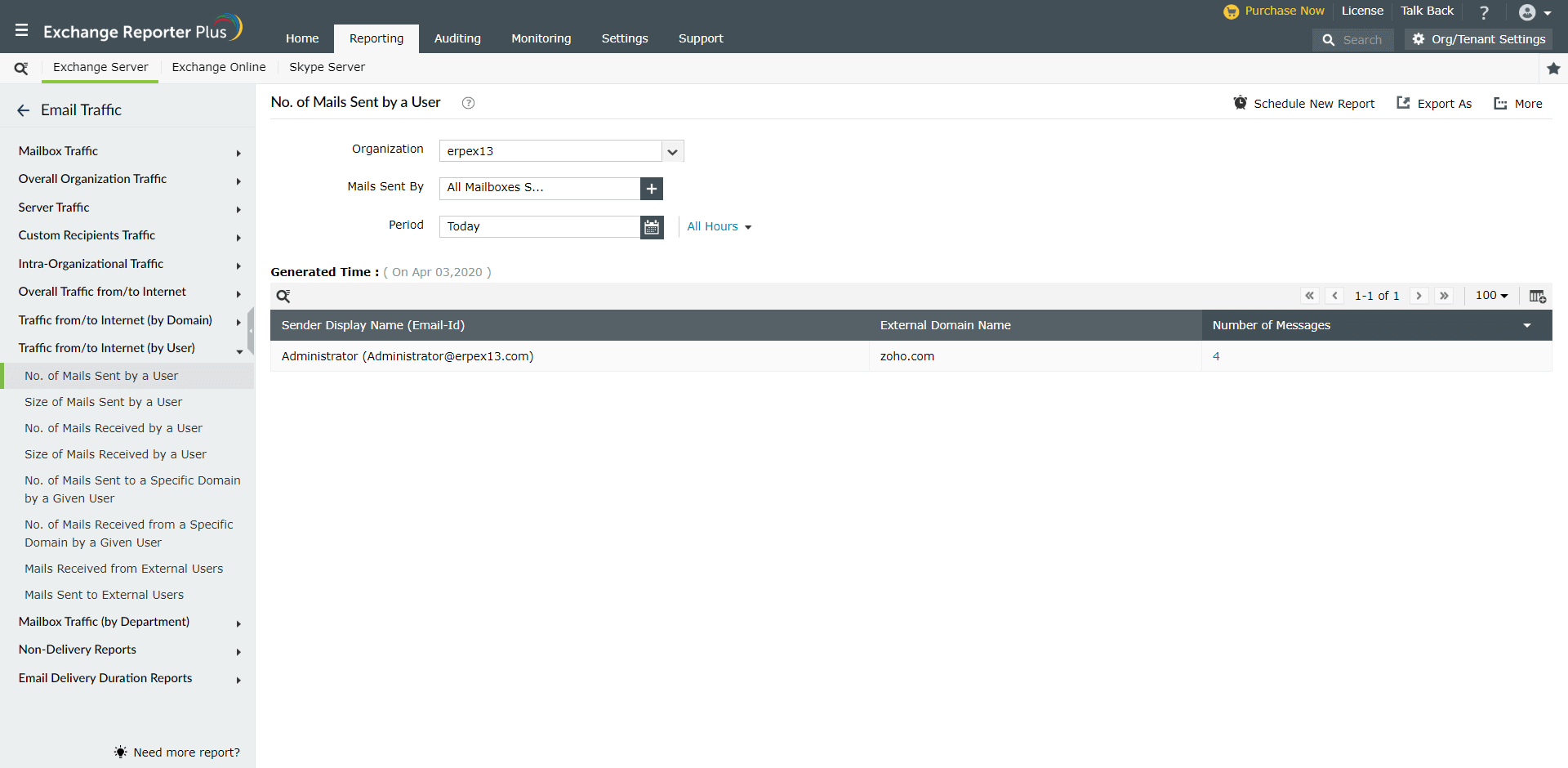This screenshot has width=1568, height=768.
Task: Open Mails Sent to External Users report
Action: (104, 595)
